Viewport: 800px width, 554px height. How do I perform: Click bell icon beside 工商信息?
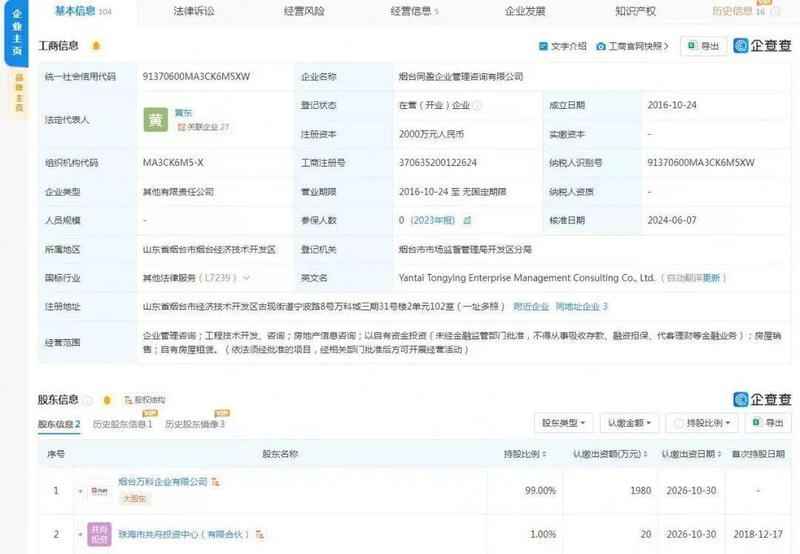pyautogui.click(x=96, y=46)
